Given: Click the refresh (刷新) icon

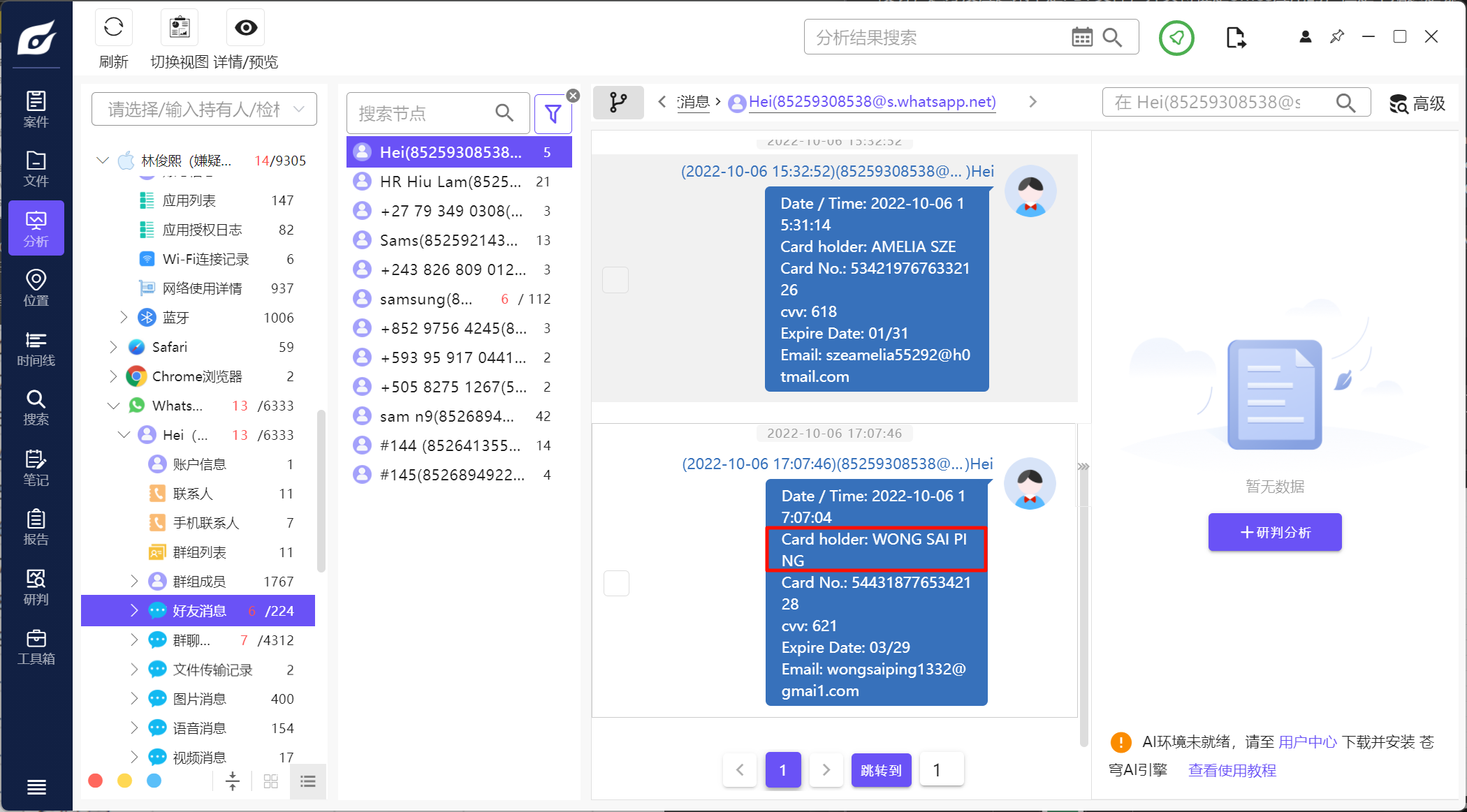Looking at the screenshot, I should [x=113, y=28].
